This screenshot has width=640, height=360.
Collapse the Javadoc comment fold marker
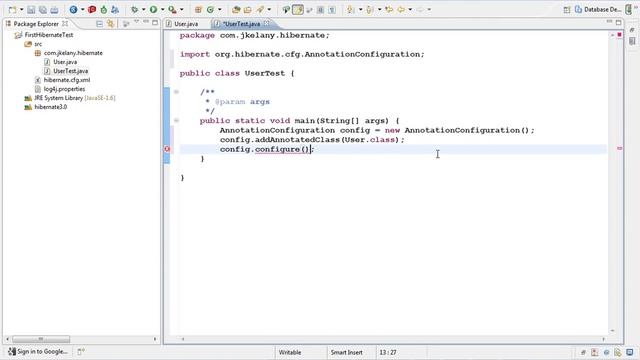click(176, 92)
